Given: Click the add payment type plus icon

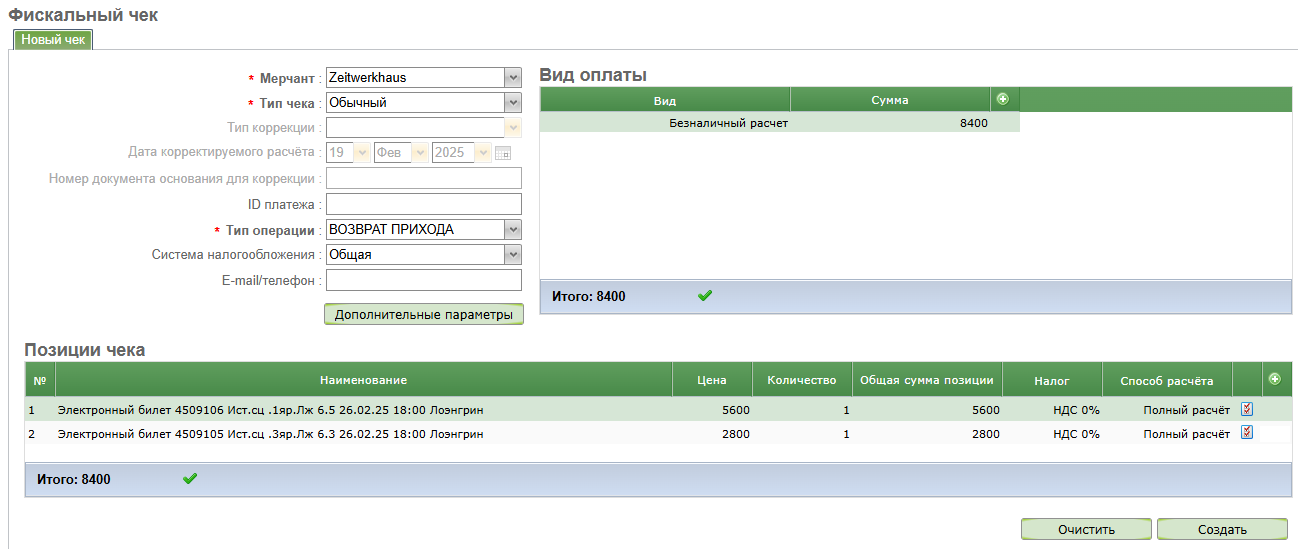Looking at the screenshot, I should pos(1002,99).
